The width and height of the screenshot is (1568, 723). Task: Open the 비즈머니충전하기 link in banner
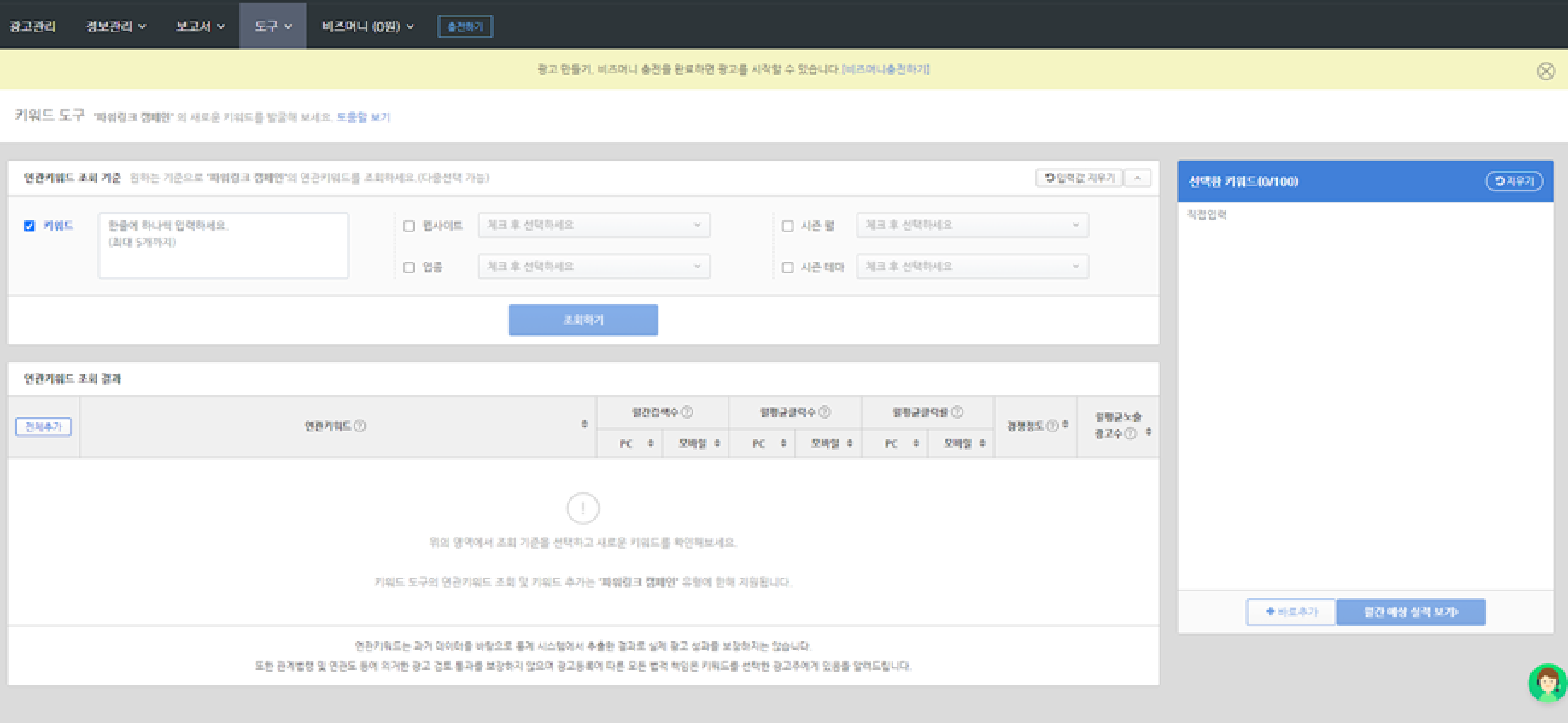tap(886, 69)
